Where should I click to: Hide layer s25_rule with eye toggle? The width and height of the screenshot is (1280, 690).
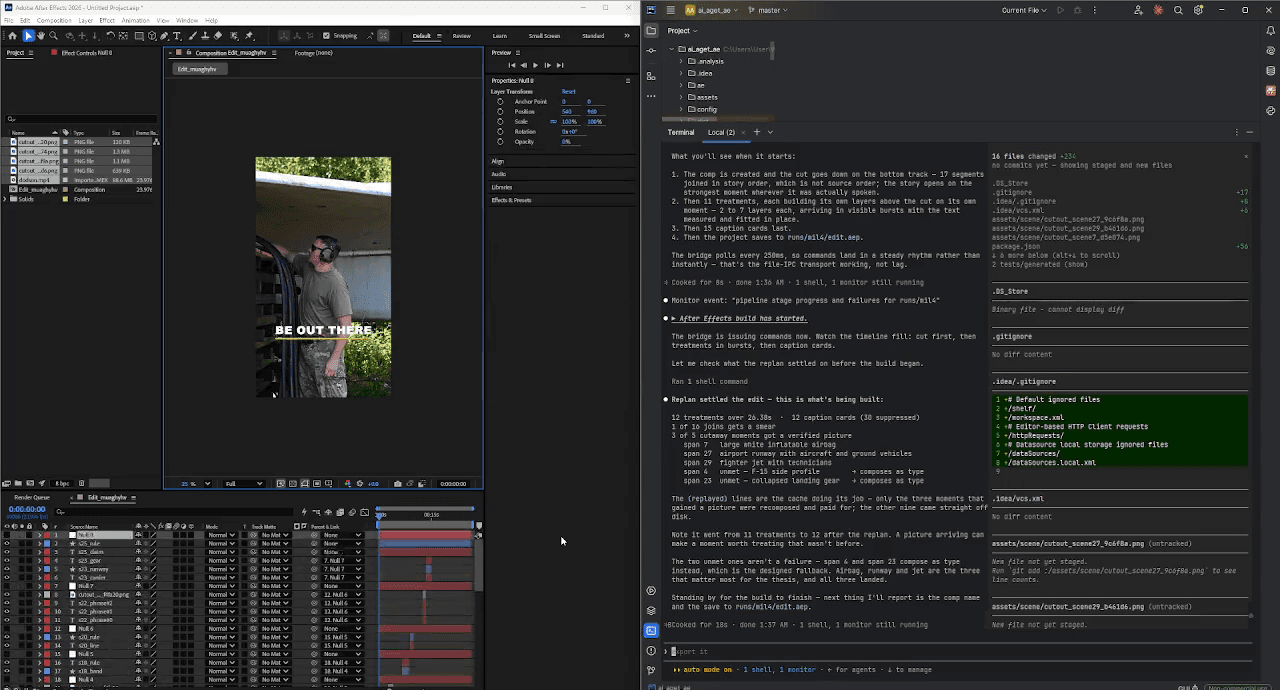pos(7,543)
